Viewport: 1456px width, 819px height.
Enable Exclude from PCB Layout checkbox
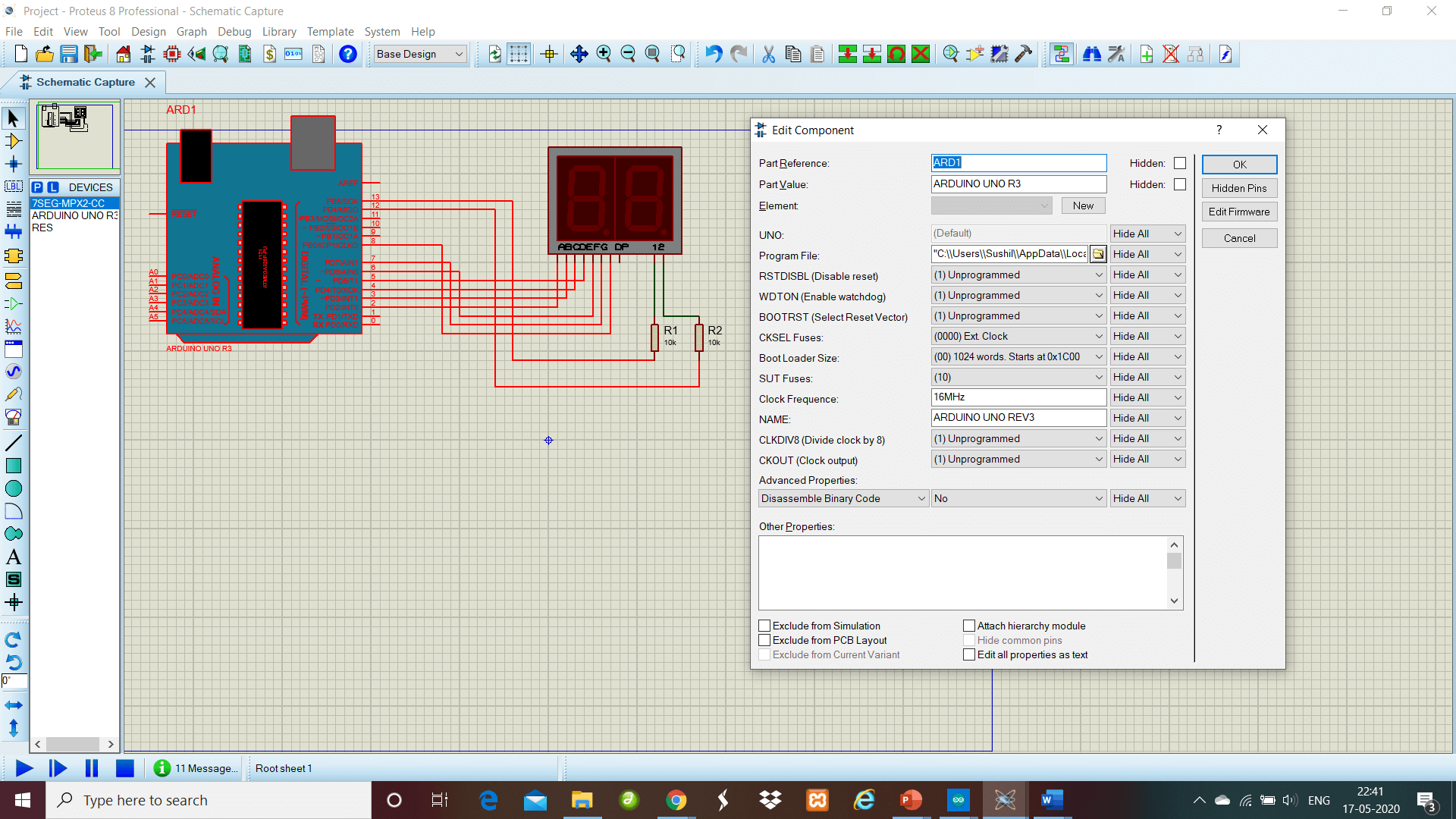[x=764, y=640]
